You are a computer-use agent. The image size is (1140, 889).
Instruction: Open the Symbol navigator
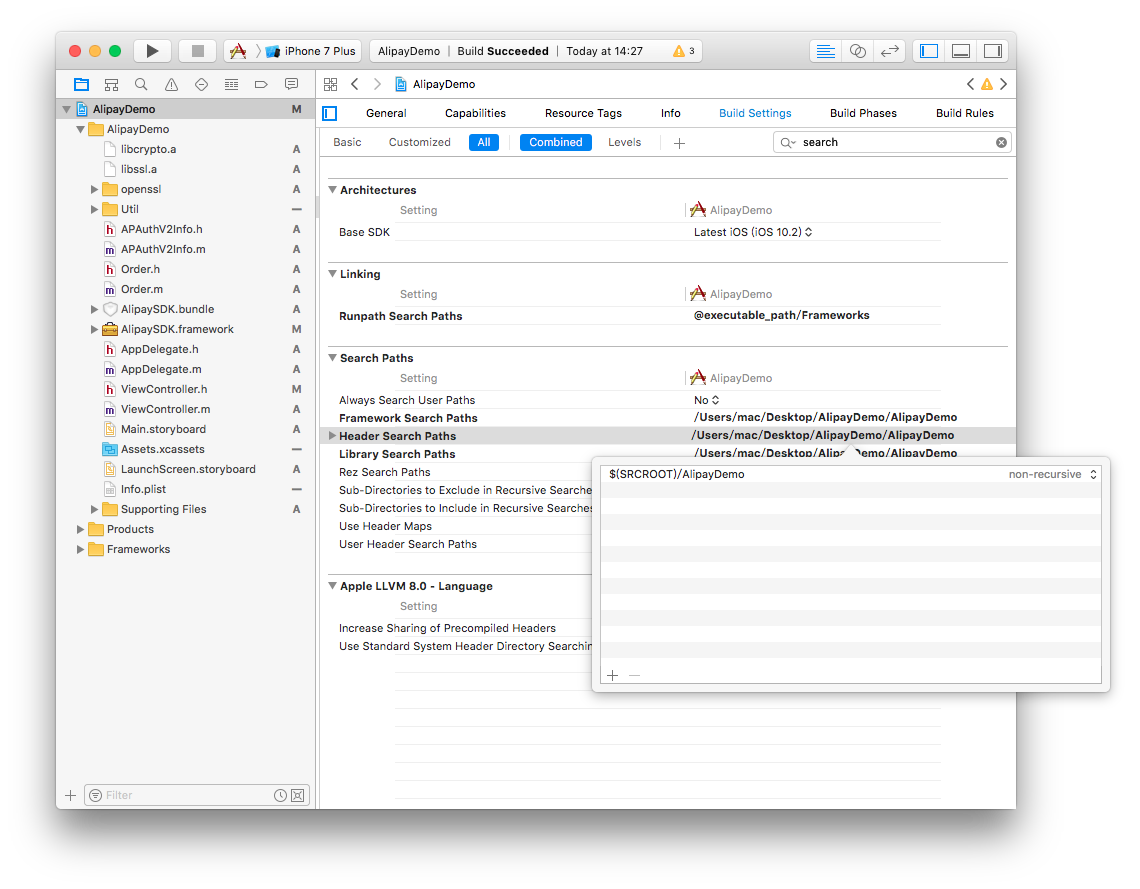[111, 84]
